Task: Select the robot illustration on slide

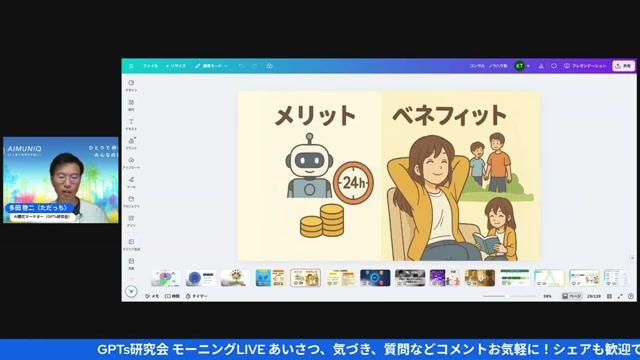Action: (309, 166)
